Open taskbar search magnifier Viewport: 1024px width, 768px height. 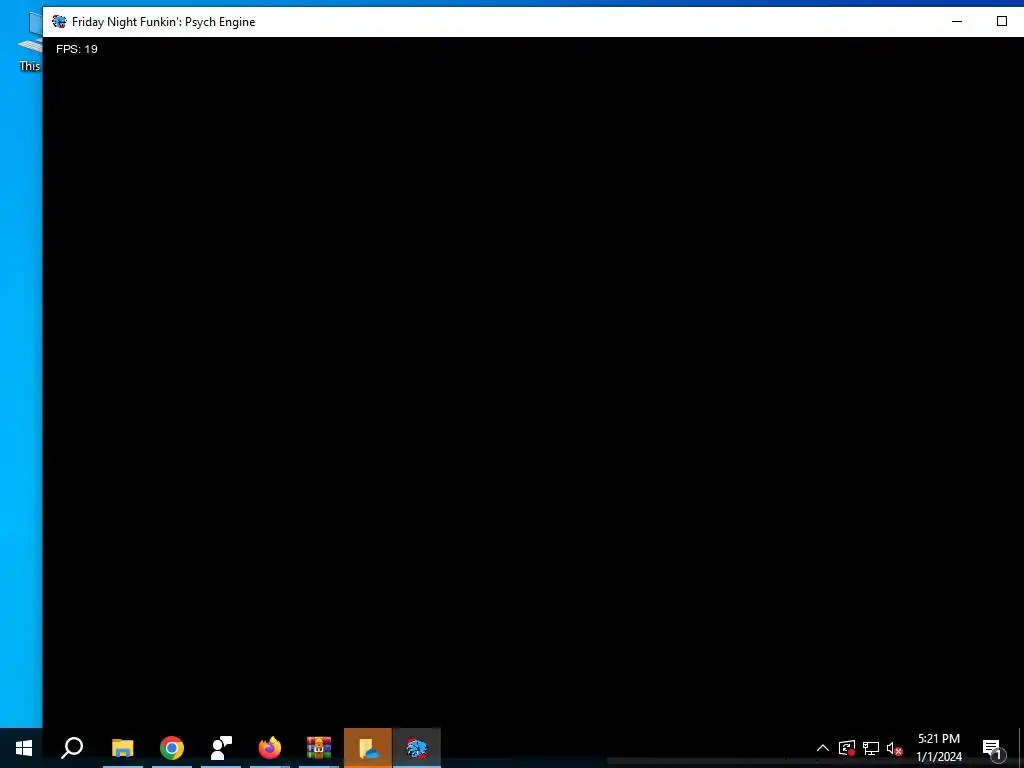72,748
